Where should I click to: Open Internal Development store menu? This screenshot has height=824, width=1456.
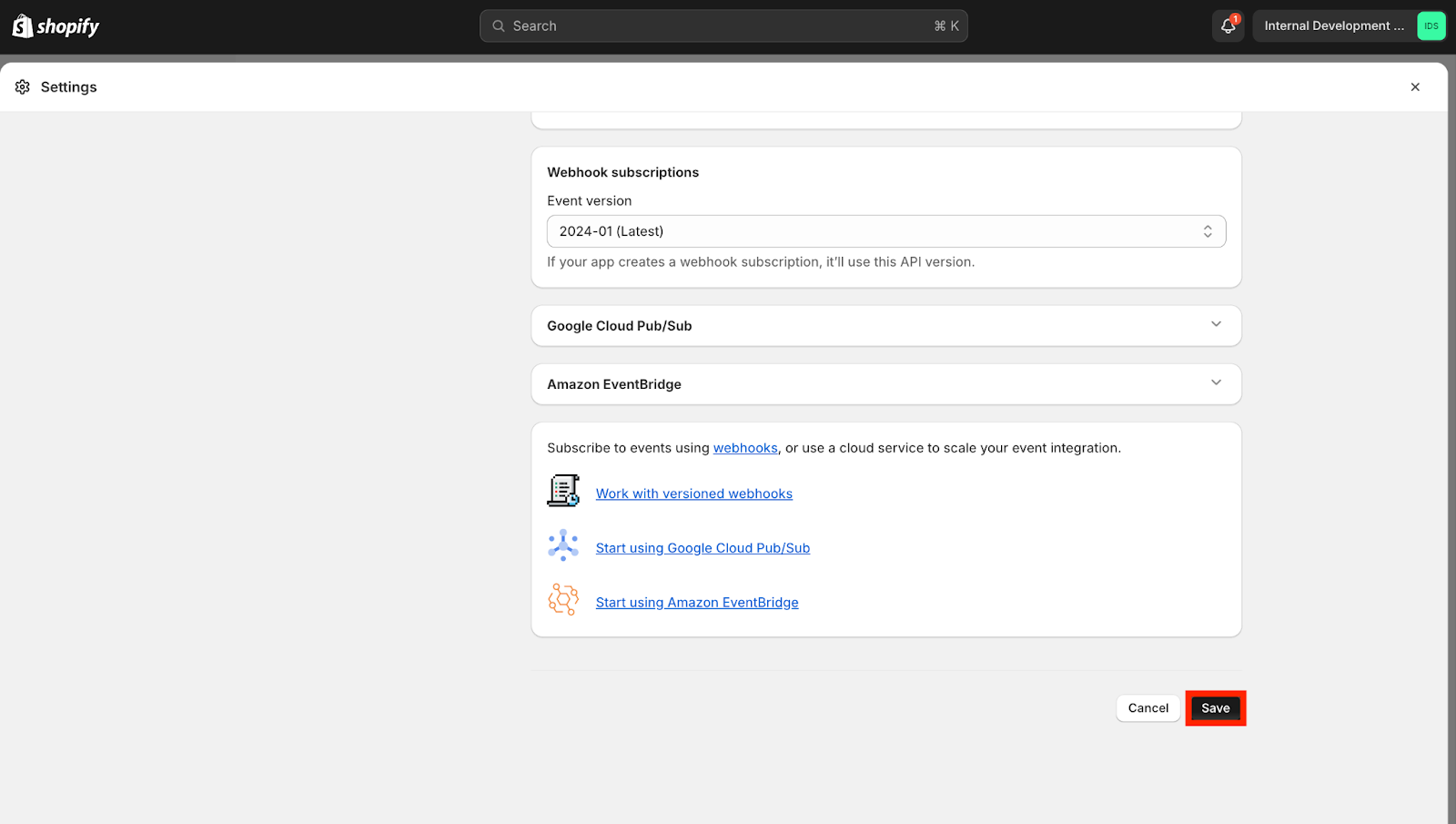pyautogui.click(x=1350, y=25)
